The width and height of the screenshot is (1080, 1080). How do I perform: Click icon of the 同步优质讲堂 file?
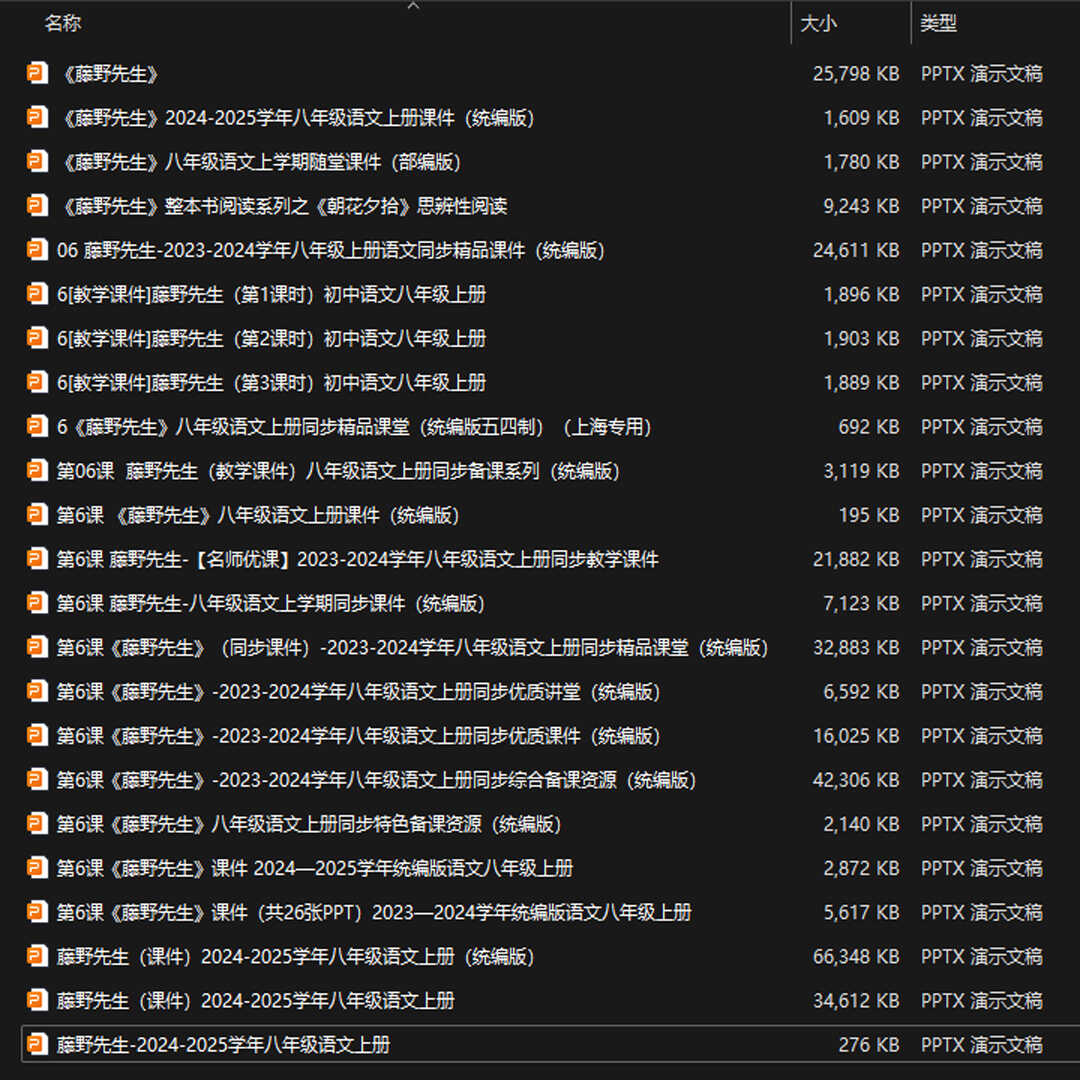pos(37,690)
